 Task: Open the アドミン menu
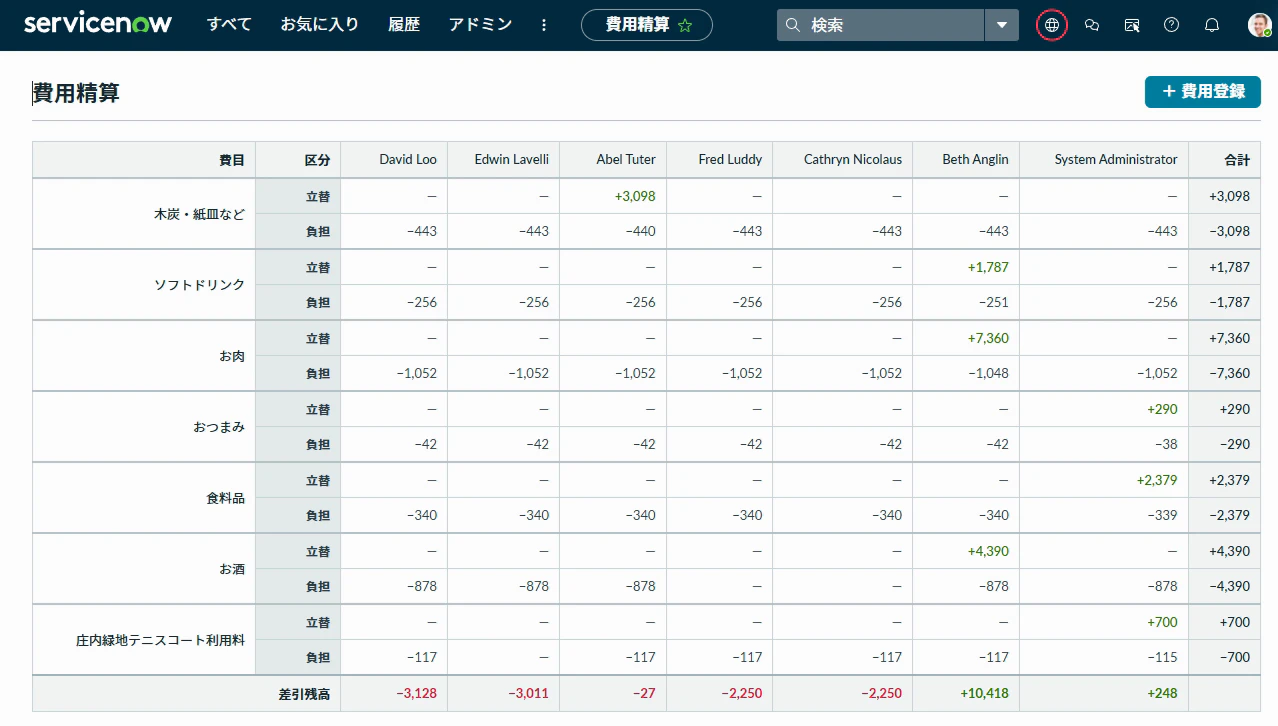(x=480, y=25)
